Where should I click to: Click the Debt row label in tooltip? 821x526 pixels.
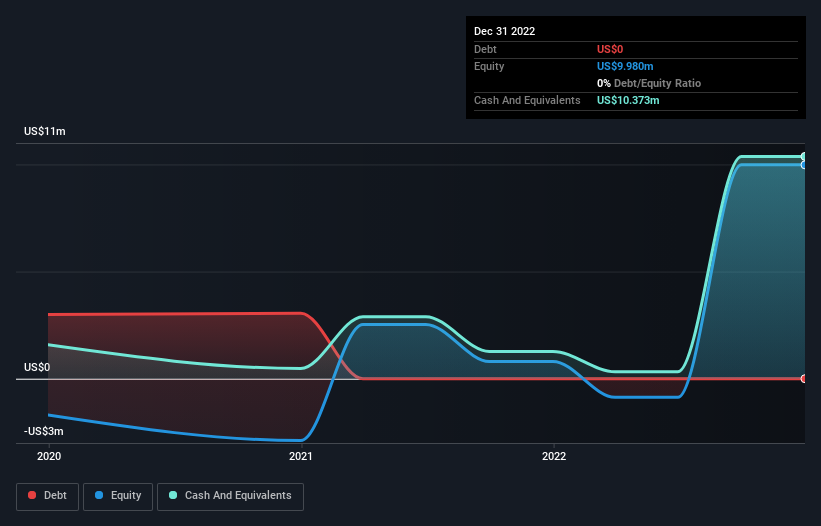click(x=485, y=49)
